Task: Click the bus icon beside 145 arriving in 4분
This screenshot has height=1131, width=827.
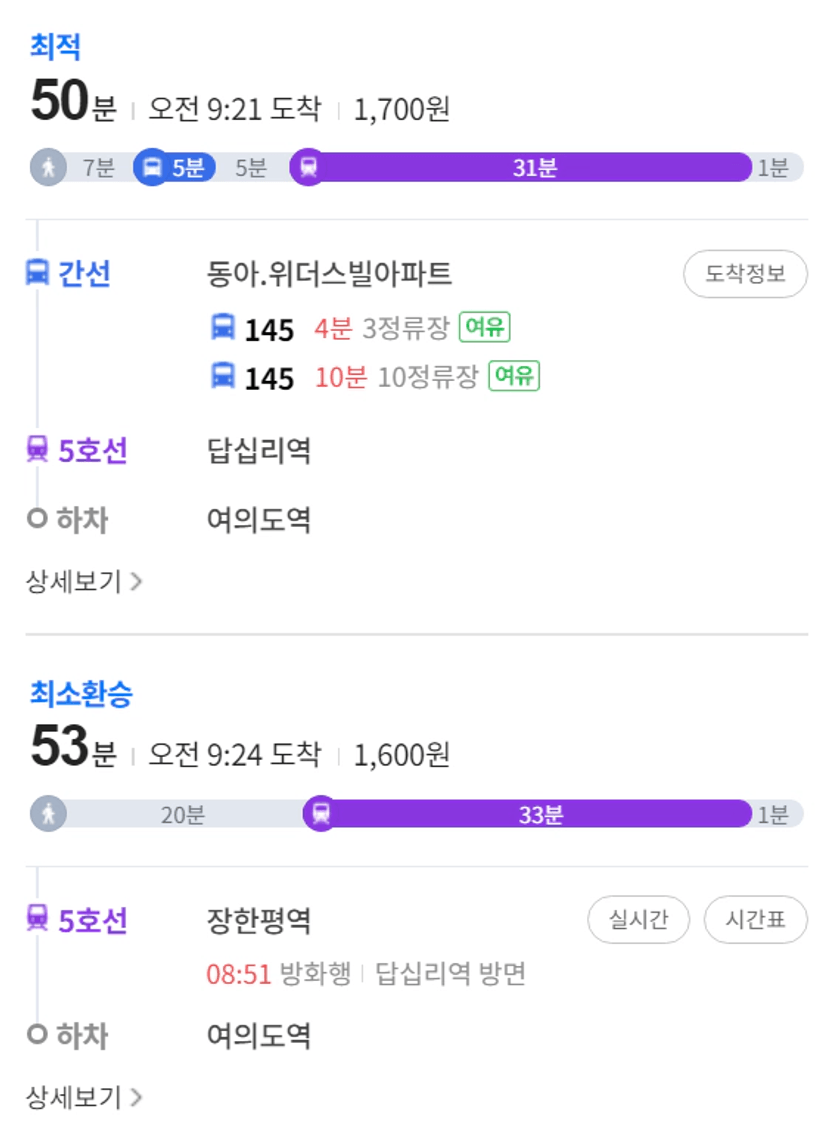Action: click(223, 327)
